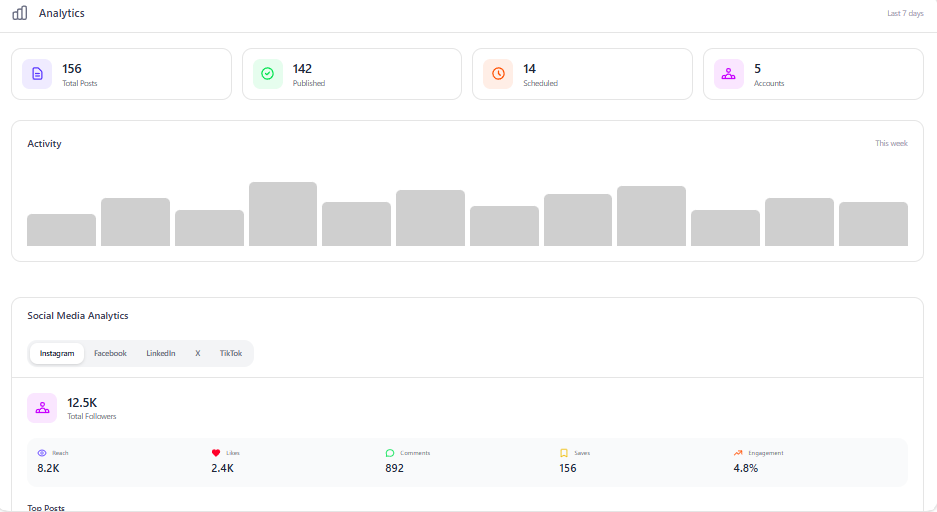Screen dimensions: 937x512
Task: Click the 4.8% engagement value
Action: 746,468
